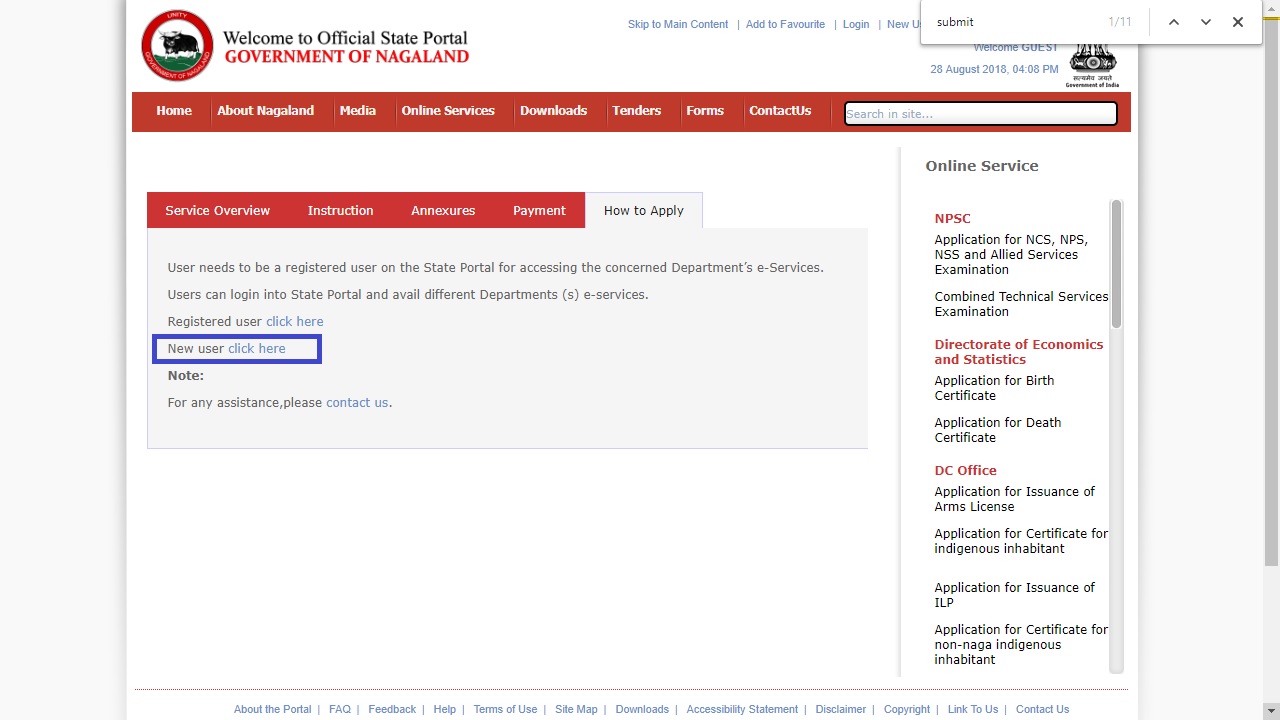Image resolution: width=1280 pixels, height=720 pixels.
Task: Click the Registered user 'click here' link
Action: coord(294,322)
